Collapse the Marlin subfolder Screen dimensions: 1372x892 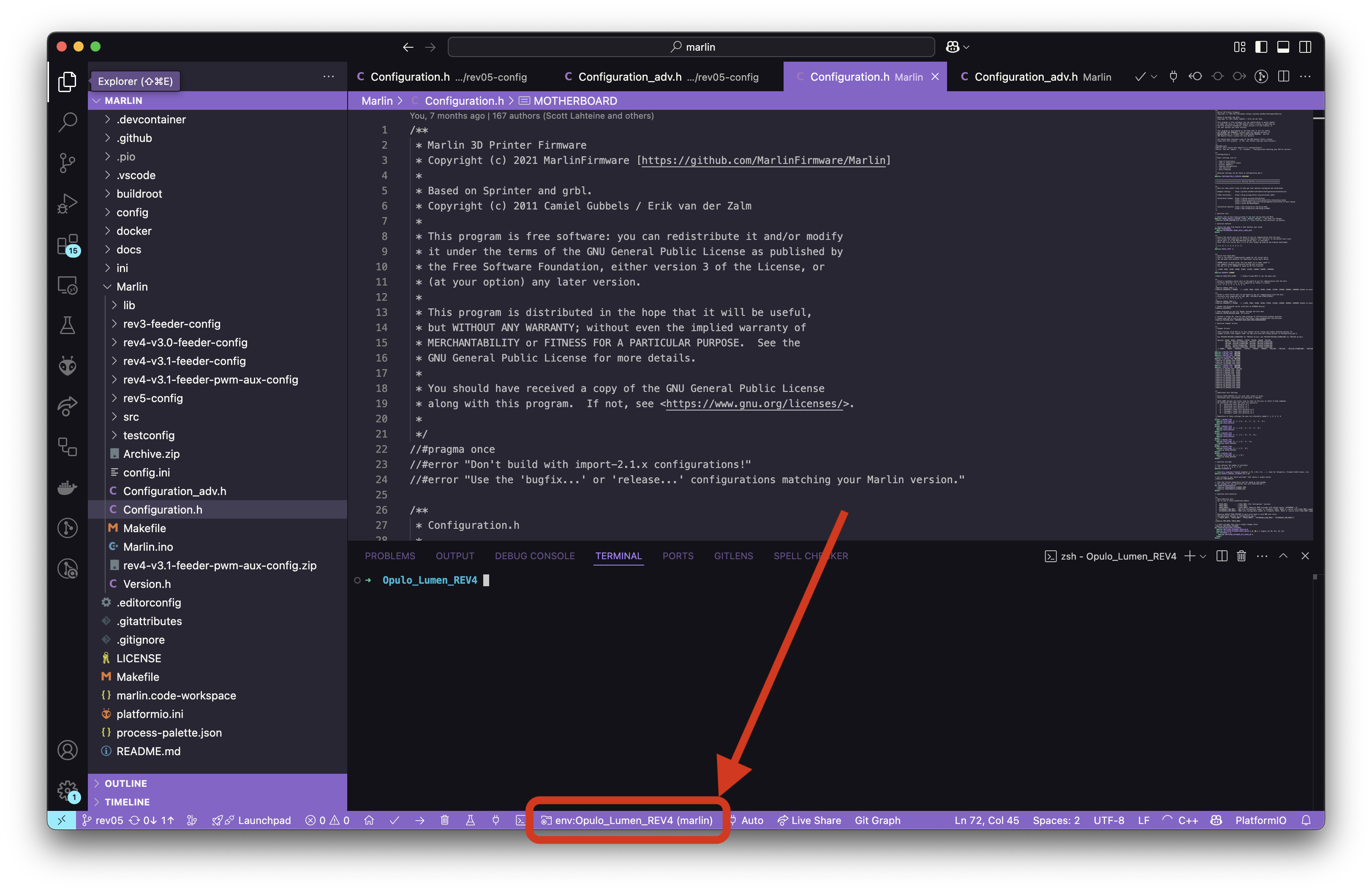tap(217, 286)
